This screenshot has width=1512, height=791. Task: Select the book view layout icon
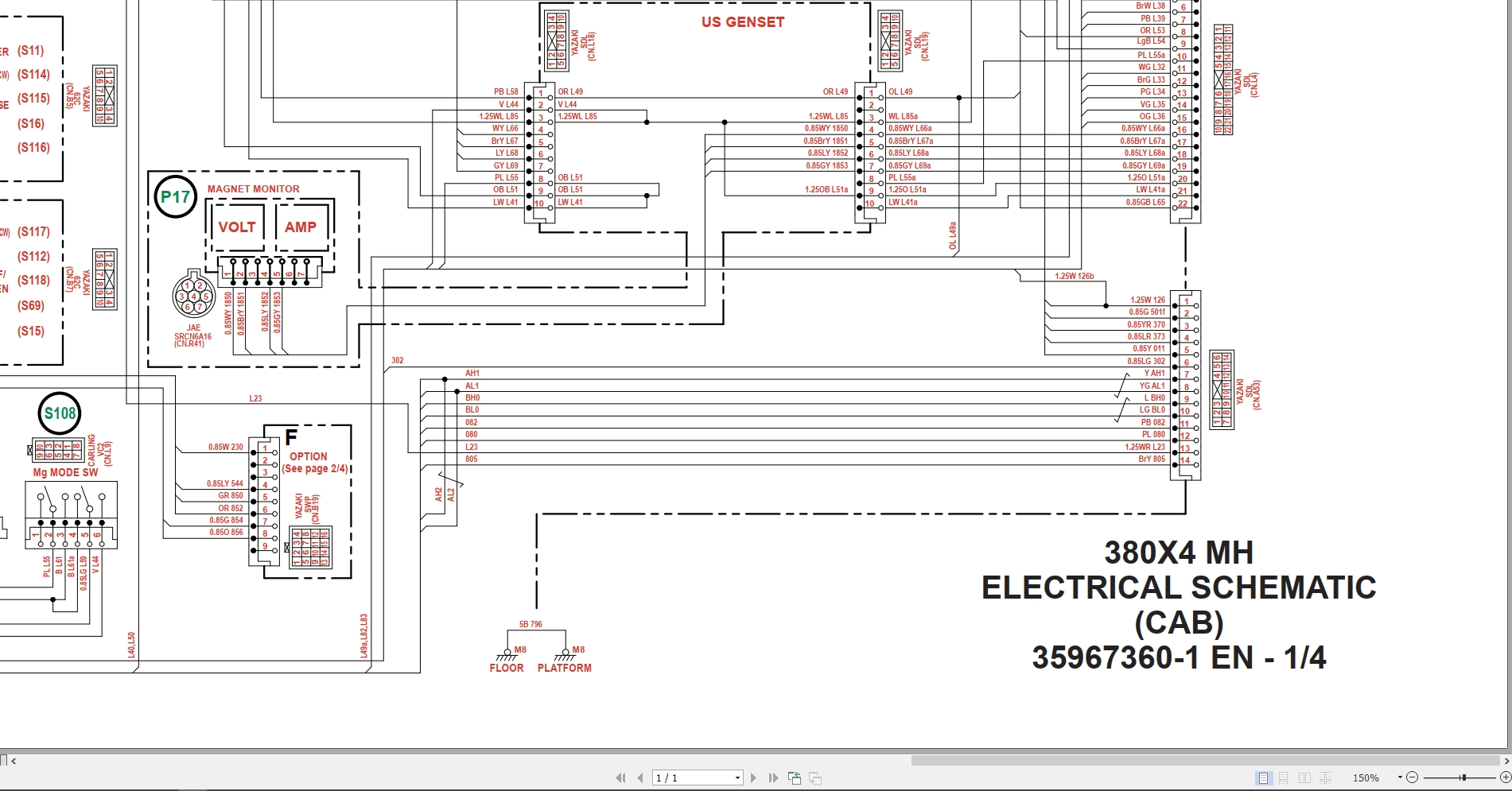pyautogui.click(x=1326, y=777)
